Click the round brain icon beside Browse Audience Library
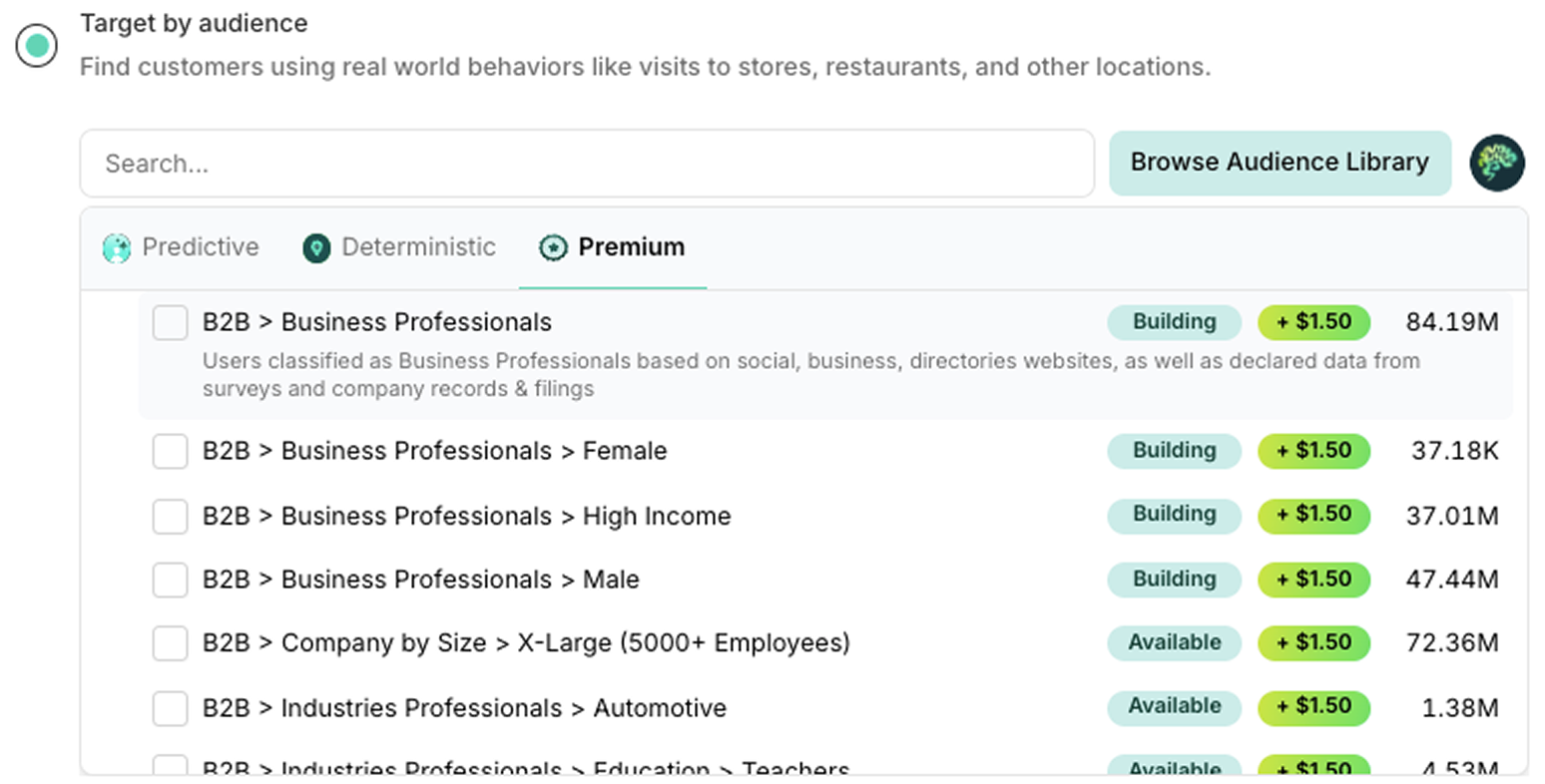1545x784 pixels. 1496,163
